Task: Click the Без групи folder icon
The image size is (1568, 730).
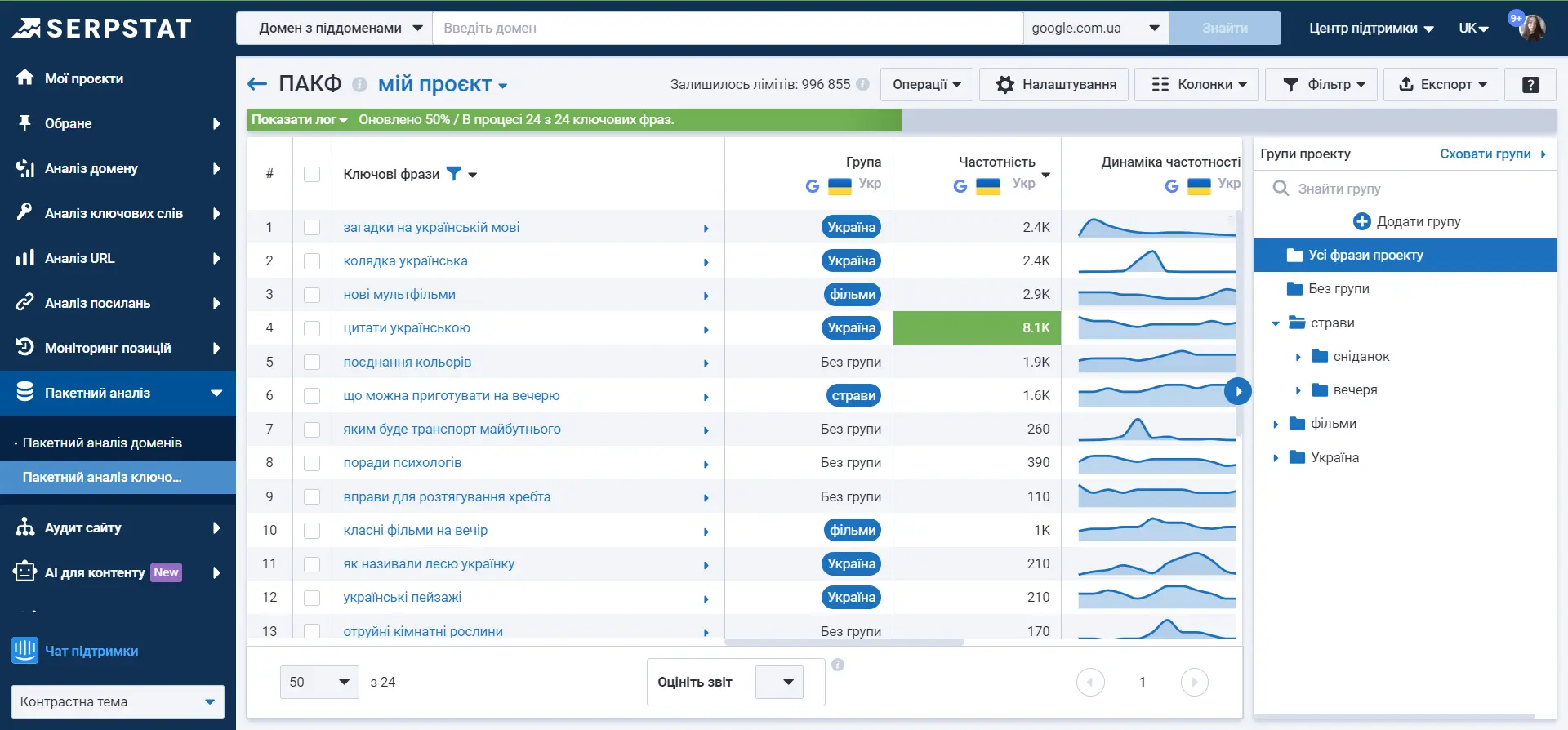Action: coord(1294,288)
